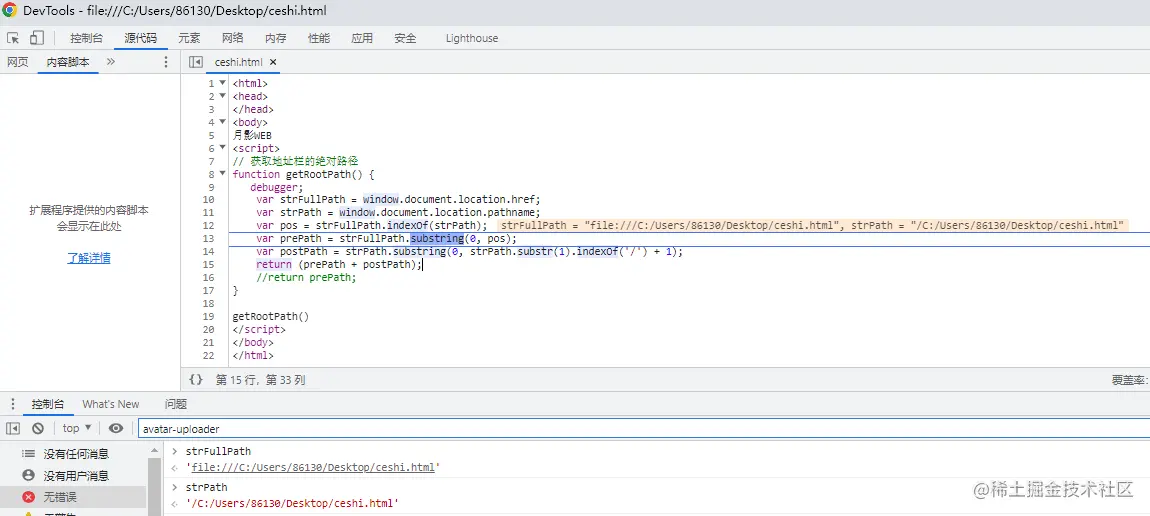Image resolution: width=1150 pixels, height=516 pixels.
Task: Switch to the 内存 tab
Action: (276, 38)
